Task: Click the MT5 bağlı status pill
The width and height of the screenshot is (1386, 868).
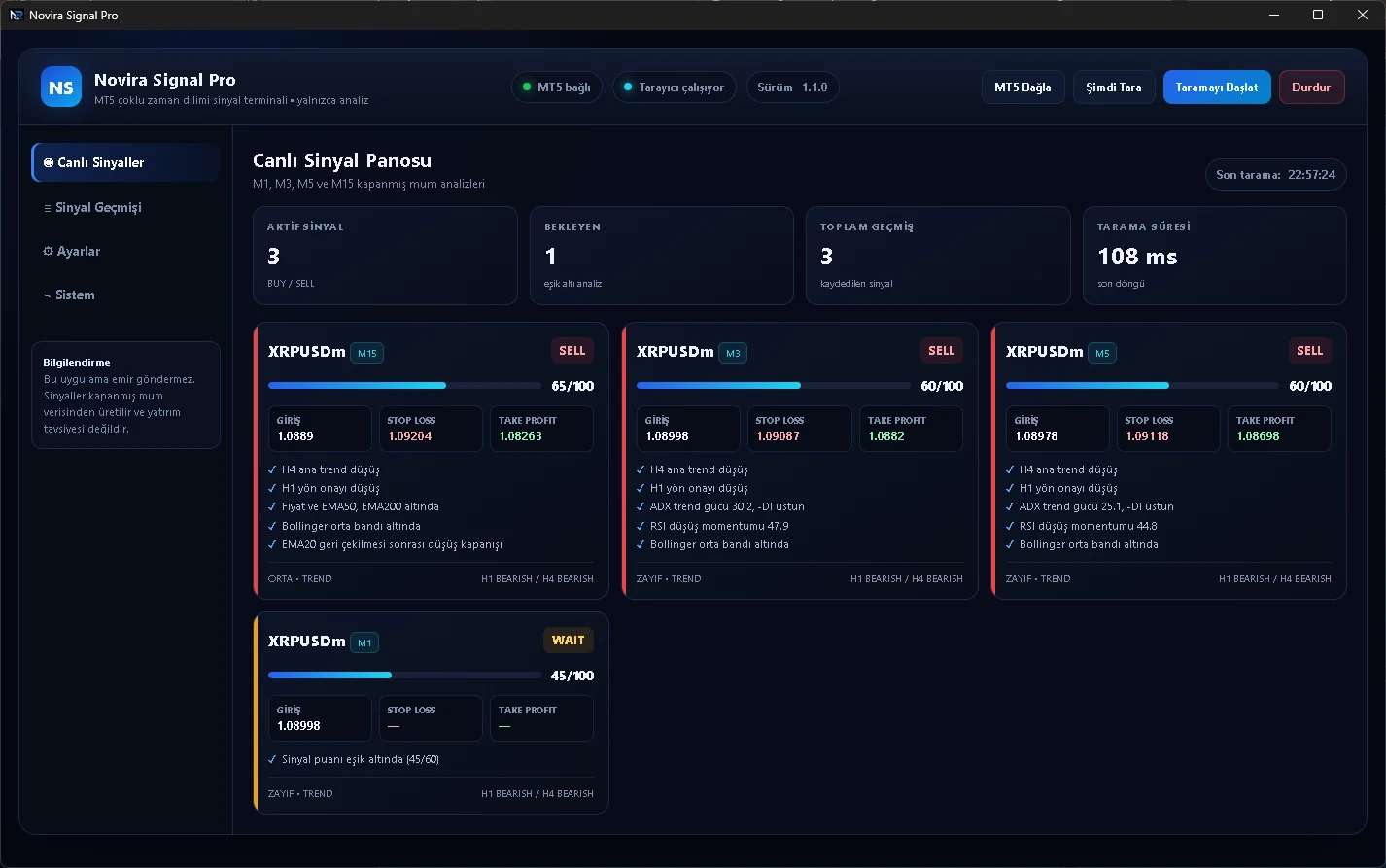Action: pyautogui.click(x=557, y=87)
